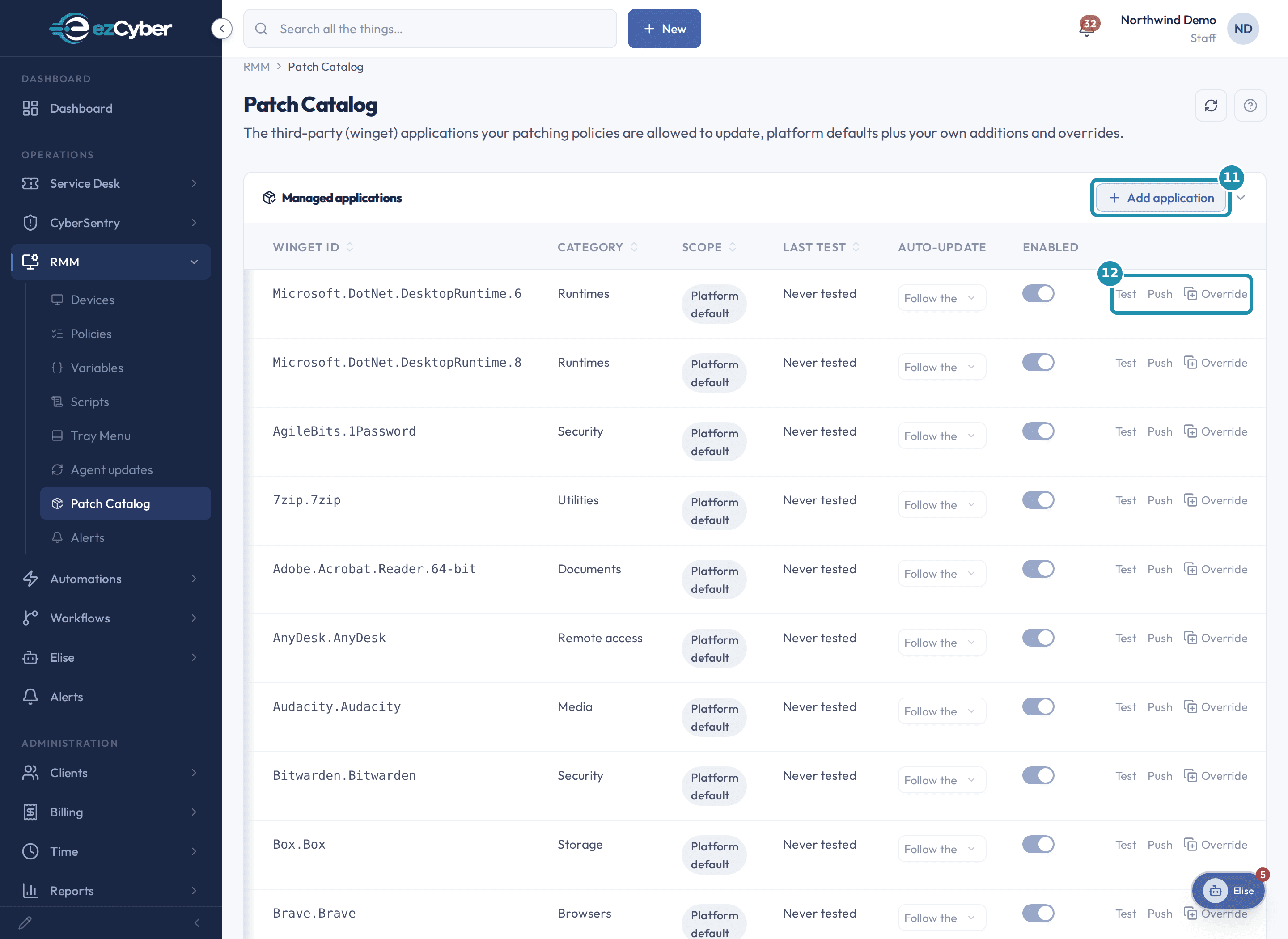
Task: Disable Microsoft.DotNet.DesktopRuntime.8 enabled toggle
Action: 1038,362
